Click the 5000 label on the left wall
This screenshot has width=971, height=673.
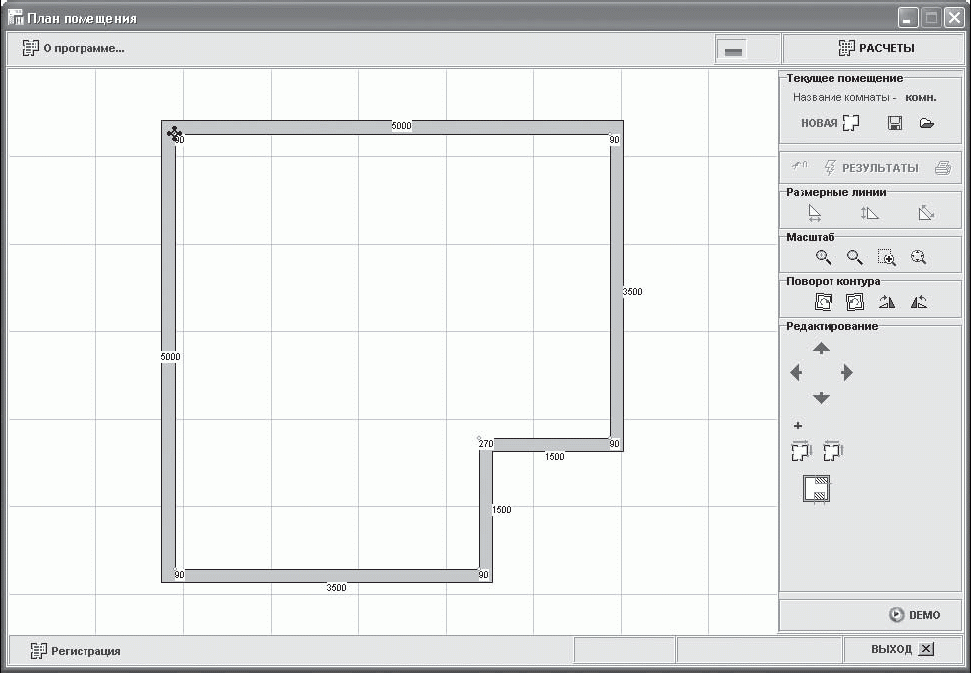pos(170,357)
